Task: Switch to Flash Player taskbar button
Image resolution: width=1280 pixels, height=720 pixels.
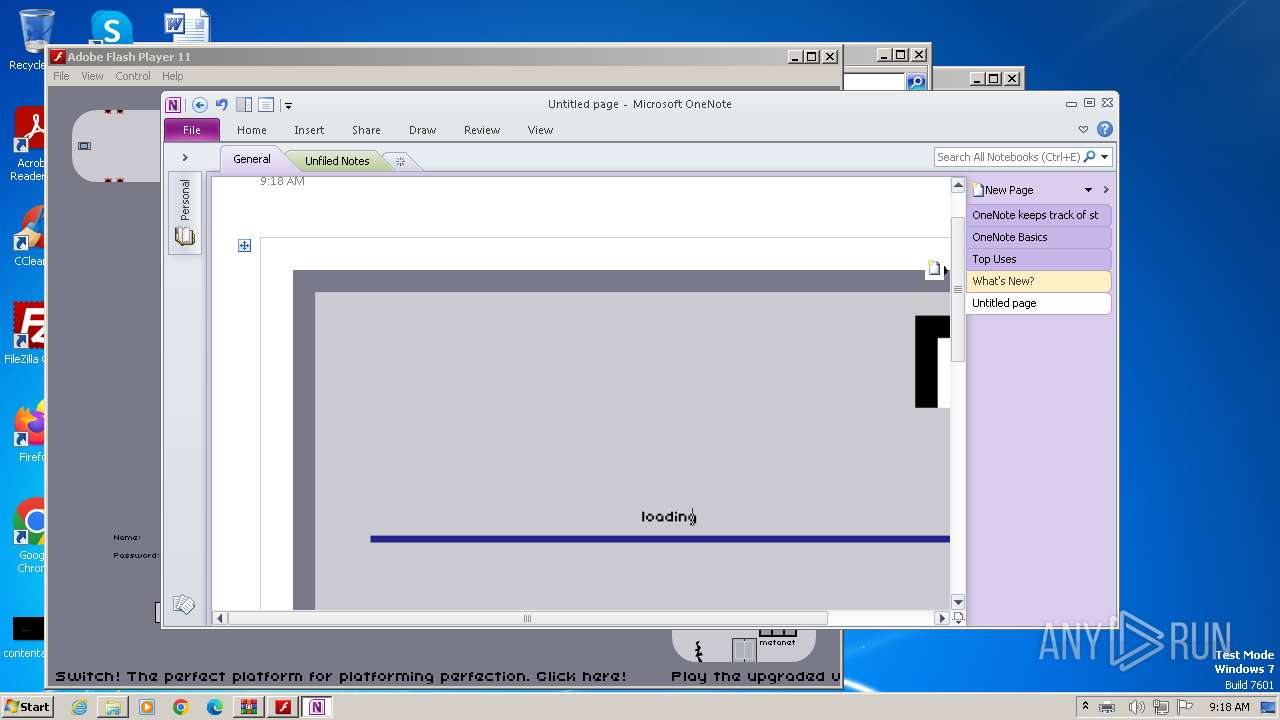Action: tap(283, 707)
